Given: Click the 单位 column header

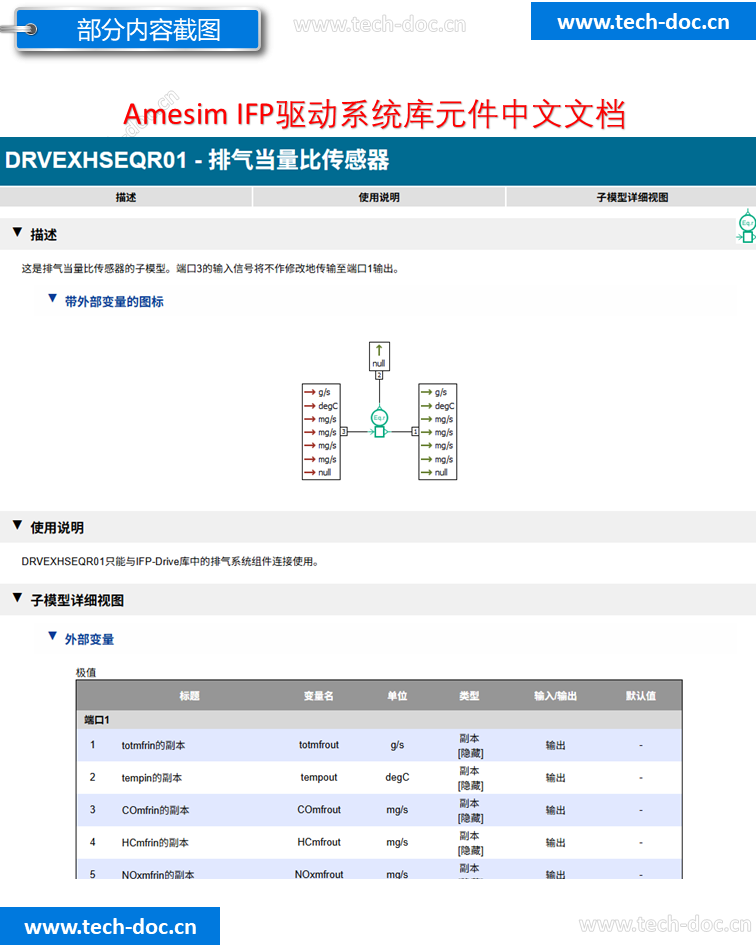Looking at the screenshot, I should [397, 695].
